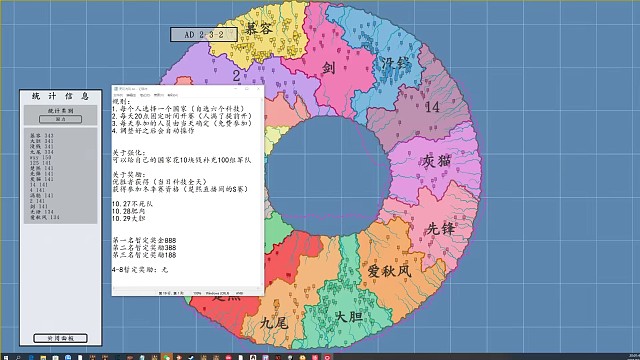Click the '规则:' heading in Notepad
This screenshot has width=640, height=360.
pyautogui.click(x=121, y=101)
